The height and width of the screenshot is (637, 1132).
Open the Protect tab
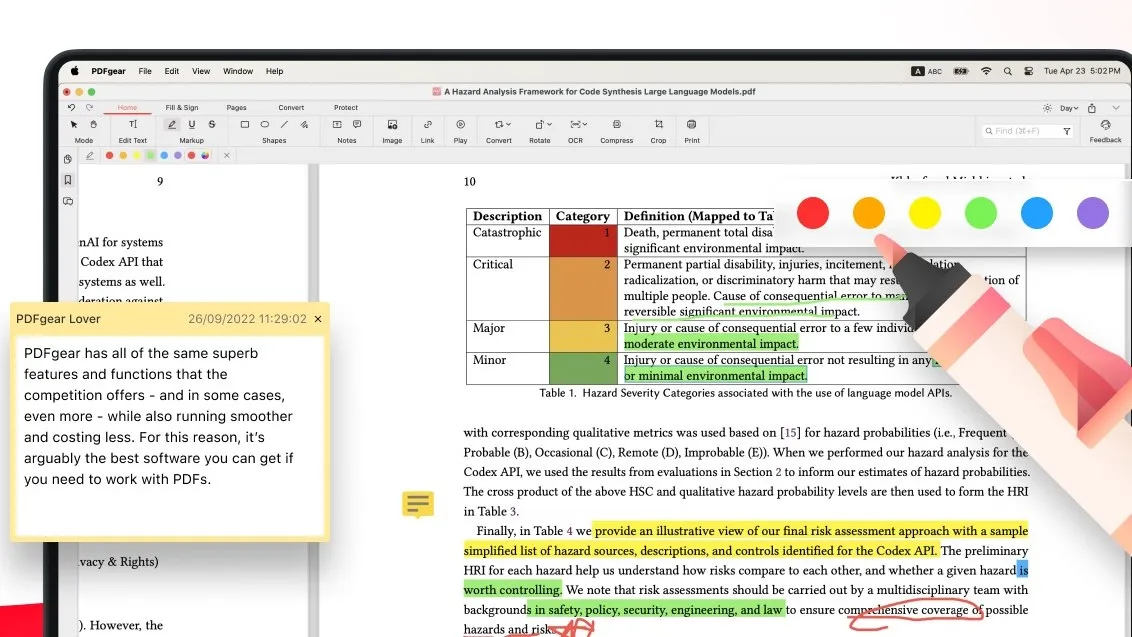346,108
